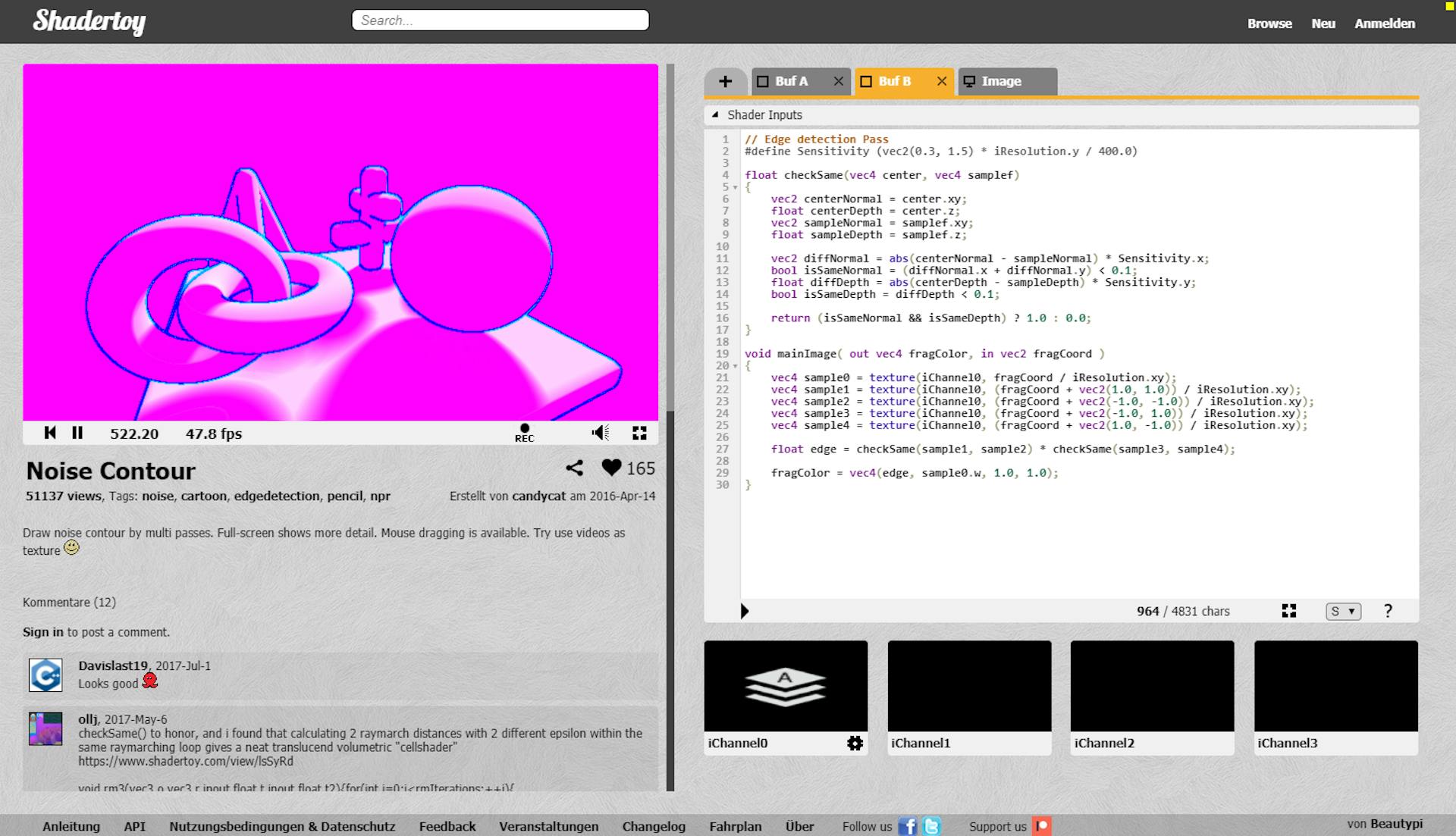Collapse the Shader Inputs panel
This screenshot has width=1456, height=836.
[717, 114]
